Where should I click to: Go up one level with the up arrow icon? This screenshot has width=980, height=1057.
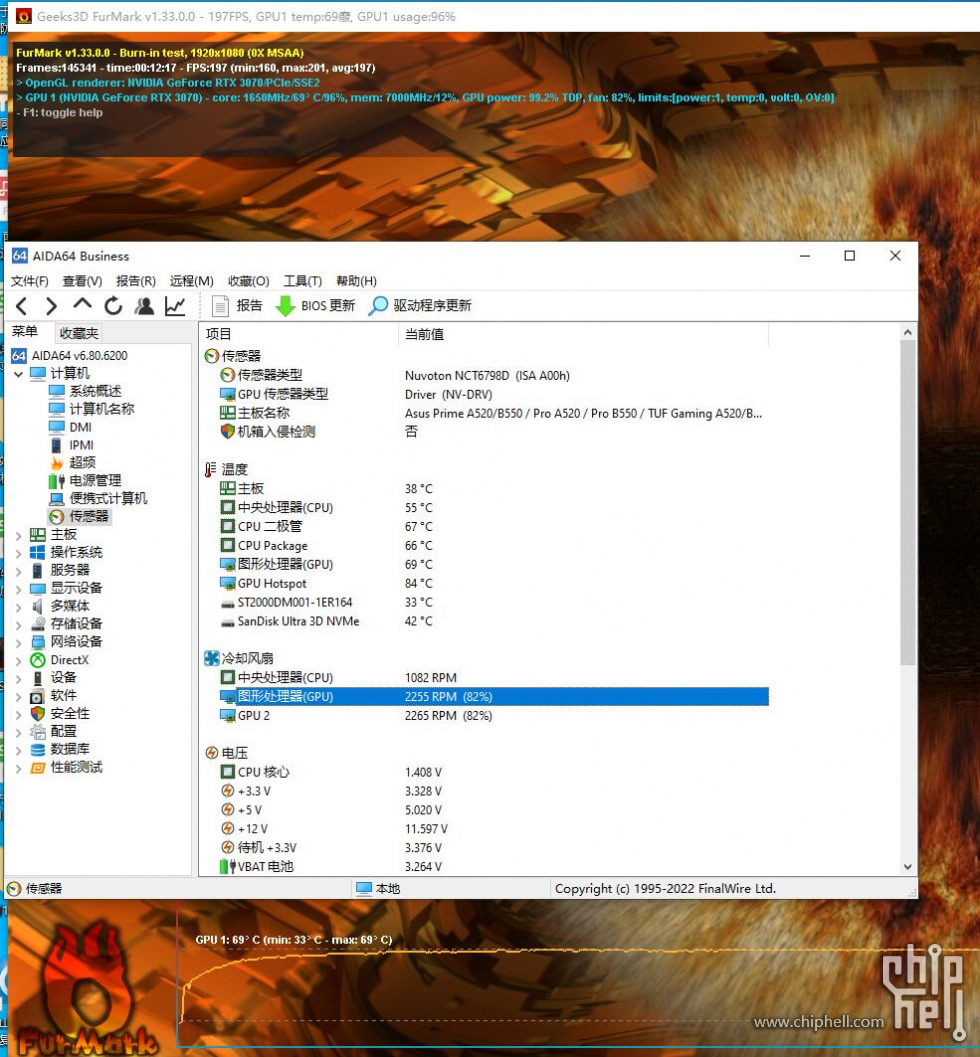82,305
